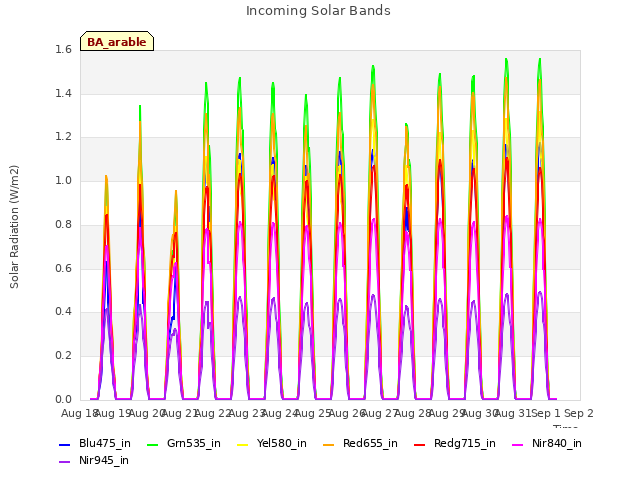
Task: Click the Aug 22 x-axis date label
Action: click(x=213, y=413)
